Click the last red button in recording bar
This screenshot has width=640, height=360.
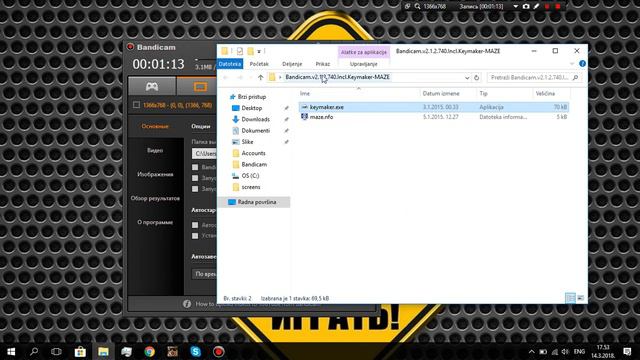558,7
